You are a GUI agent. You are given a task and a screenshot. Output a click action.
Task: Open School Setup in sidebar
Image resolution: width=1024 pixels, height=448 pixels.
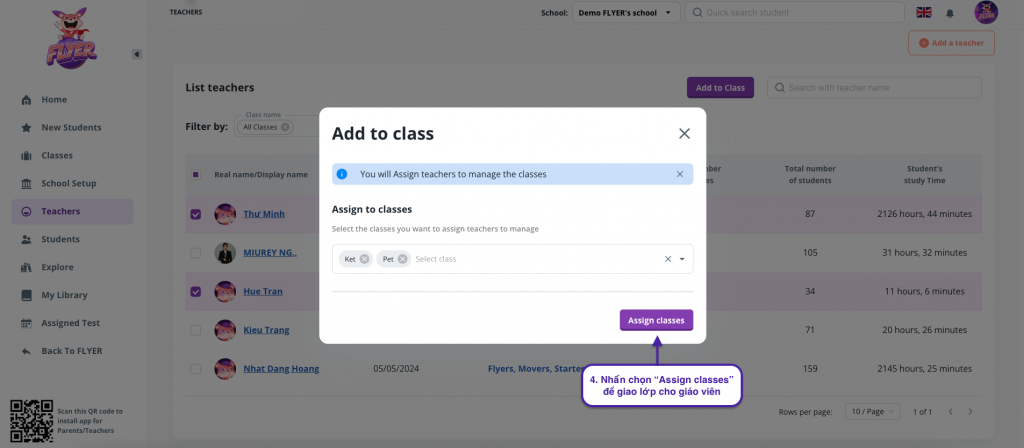pos(68,183)
